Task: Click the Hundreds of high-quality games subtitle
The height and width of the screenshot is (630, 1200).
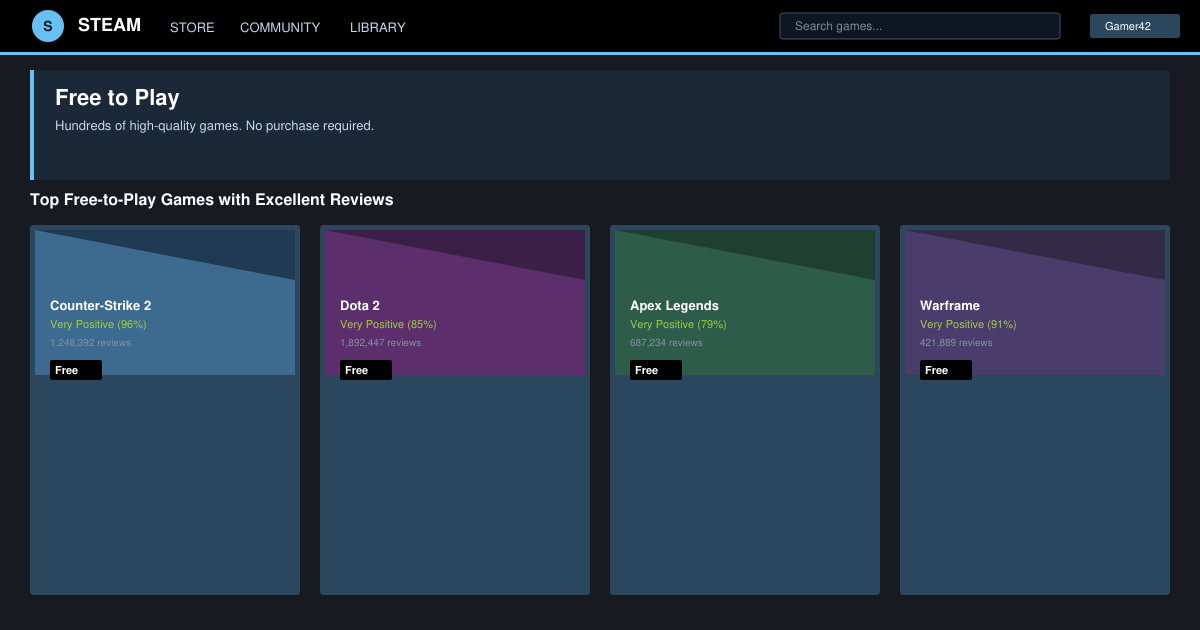Action: pyautogui.click(x=214, y=126)
